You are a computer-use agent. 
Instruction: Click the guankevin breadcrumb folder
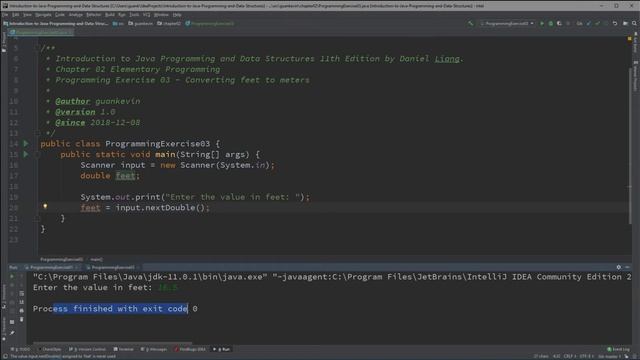pos(141,24)
